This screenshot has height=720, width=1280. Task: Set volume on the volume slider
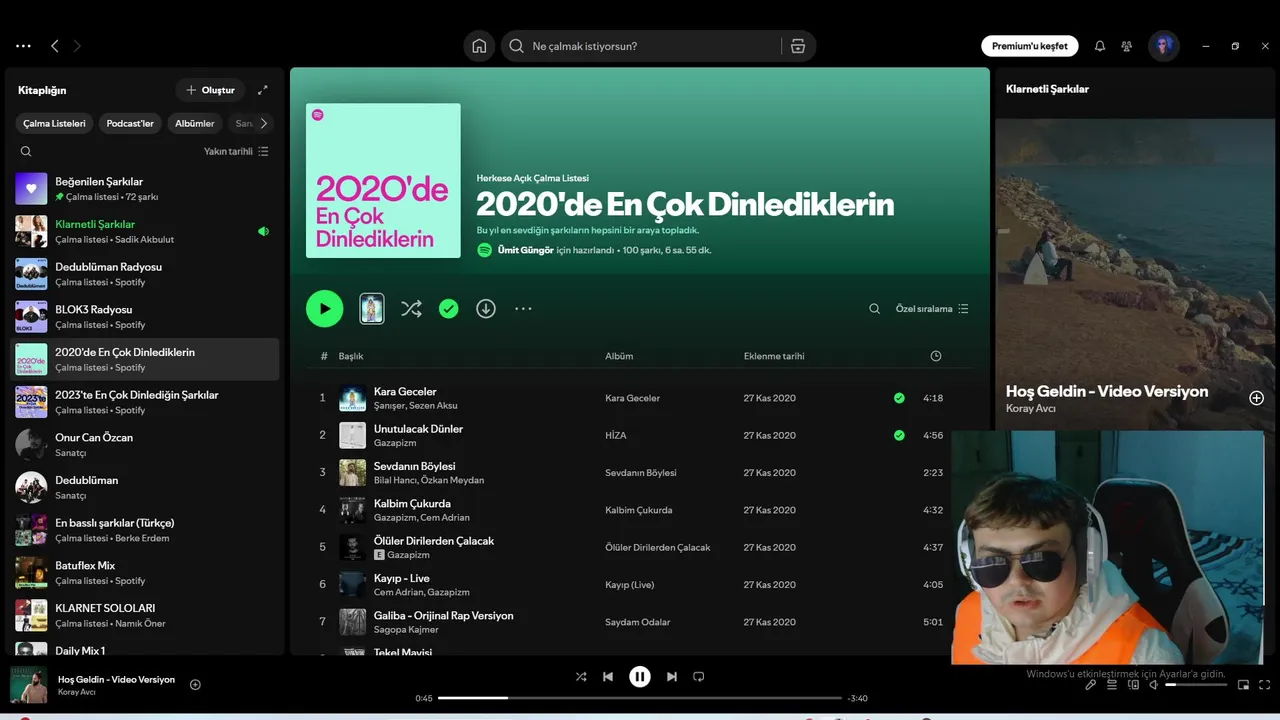point(1196,685)
